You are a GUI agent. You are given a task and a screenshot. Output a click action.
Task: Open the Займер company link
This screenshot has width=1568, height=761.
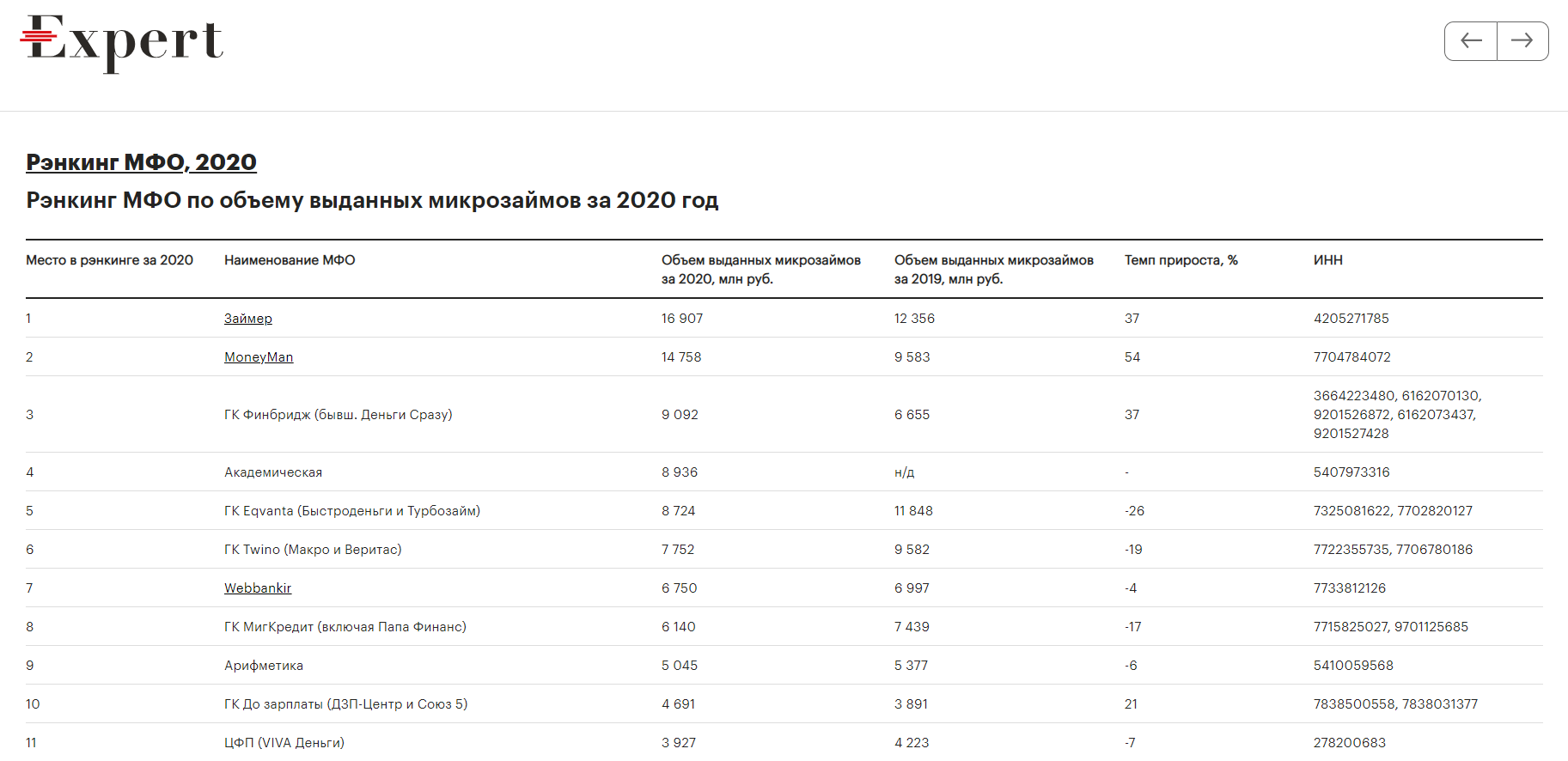247,319
